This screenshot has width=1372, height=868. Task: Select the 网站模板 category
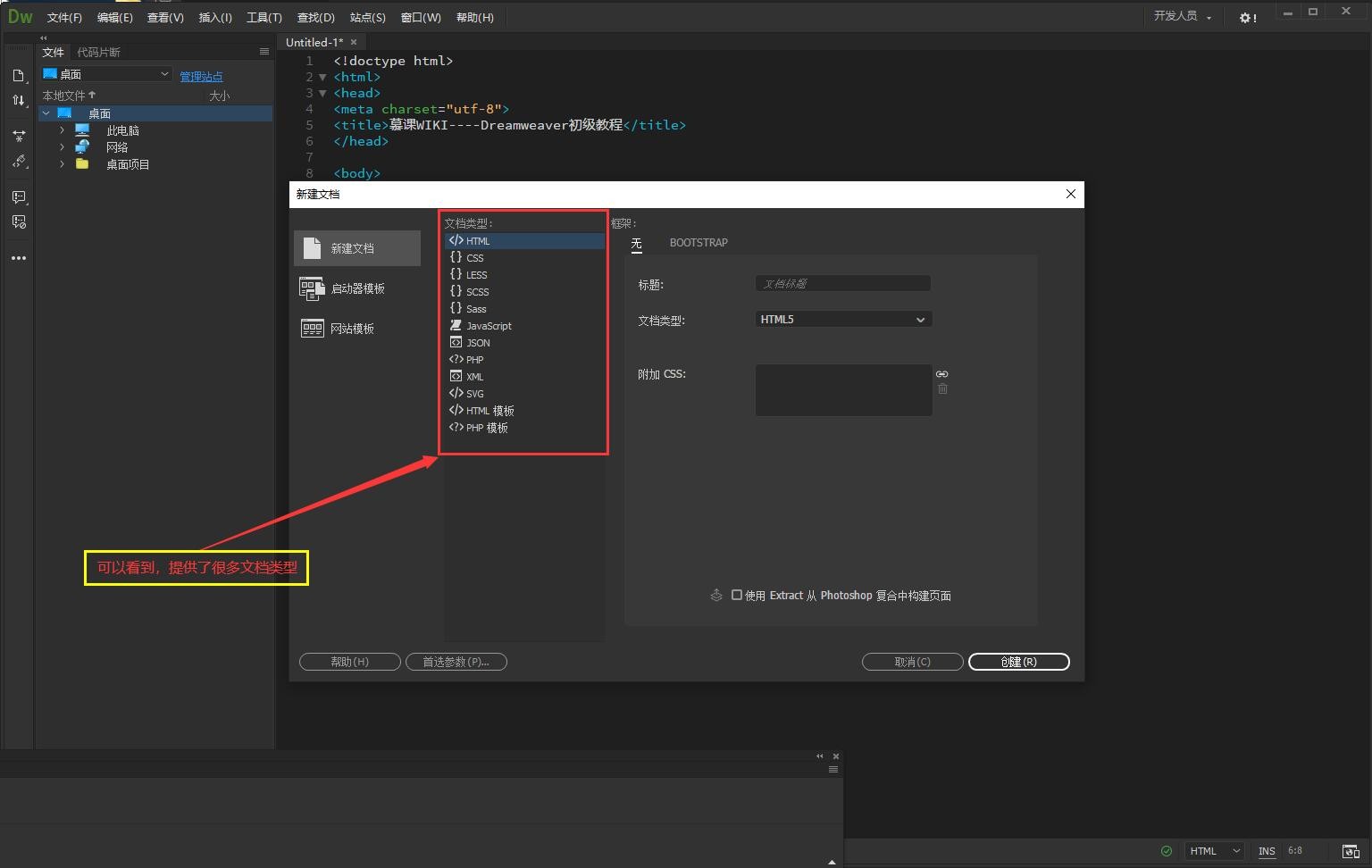click(357, 329)
